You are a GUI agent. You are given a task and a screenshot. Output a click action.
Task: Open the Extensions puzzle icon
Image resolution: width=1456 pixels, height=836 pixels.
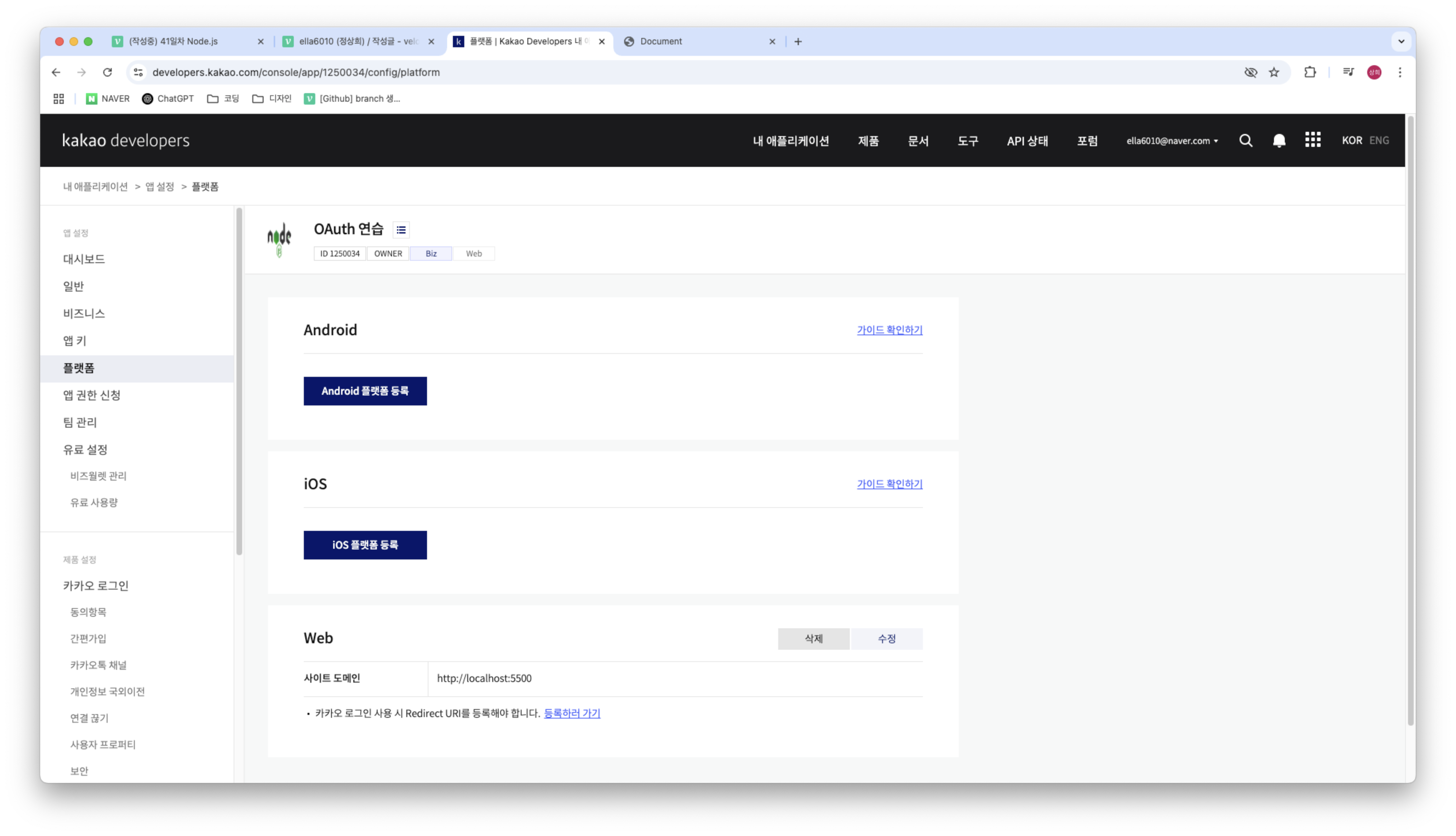pos(1309,72)
